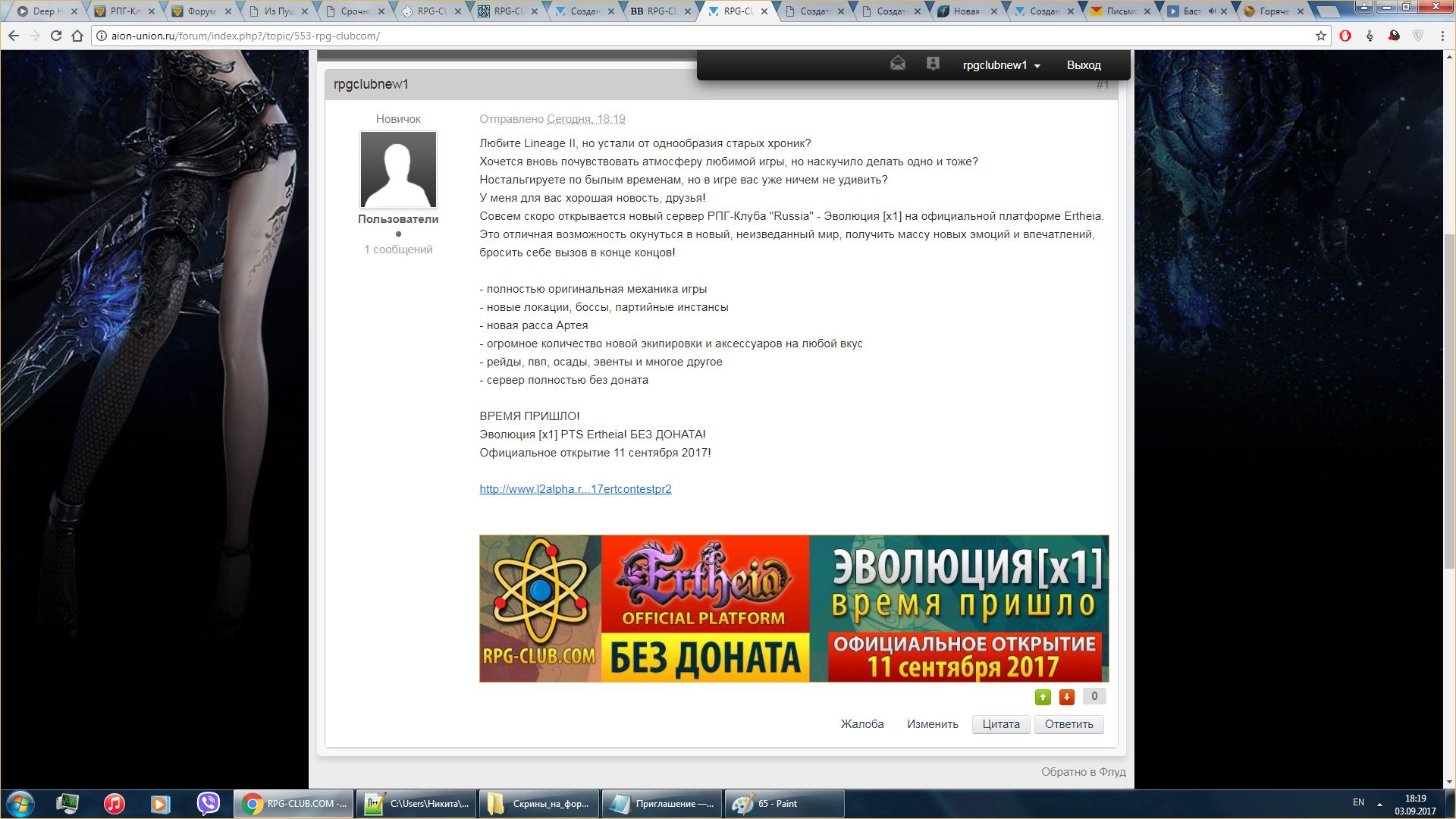Open Viber from the taskbar
The width and height of the screenshot is (1456, 819).
(208, 804)
